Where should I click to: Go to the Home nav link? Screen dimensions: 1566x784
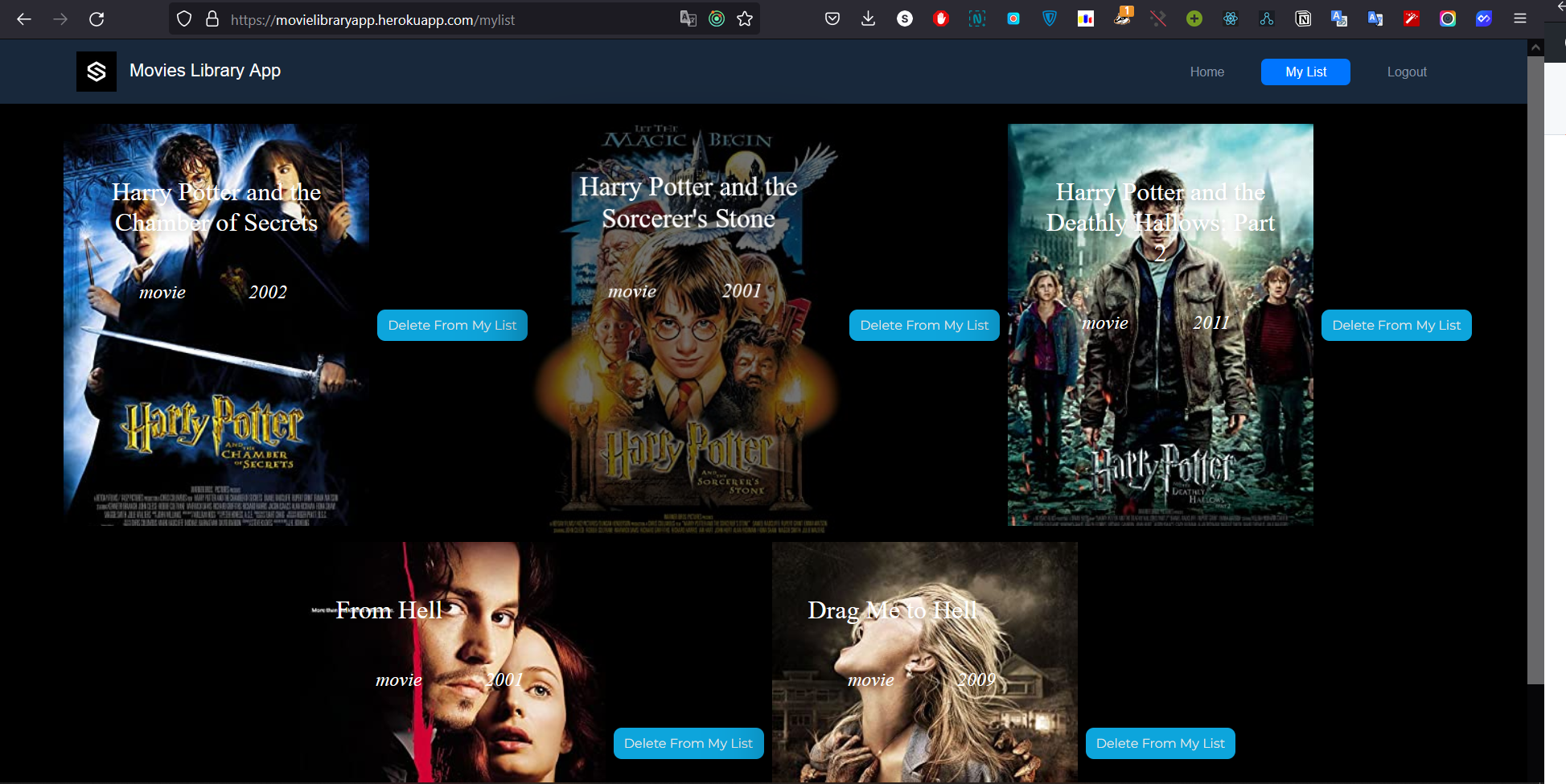1206,72
